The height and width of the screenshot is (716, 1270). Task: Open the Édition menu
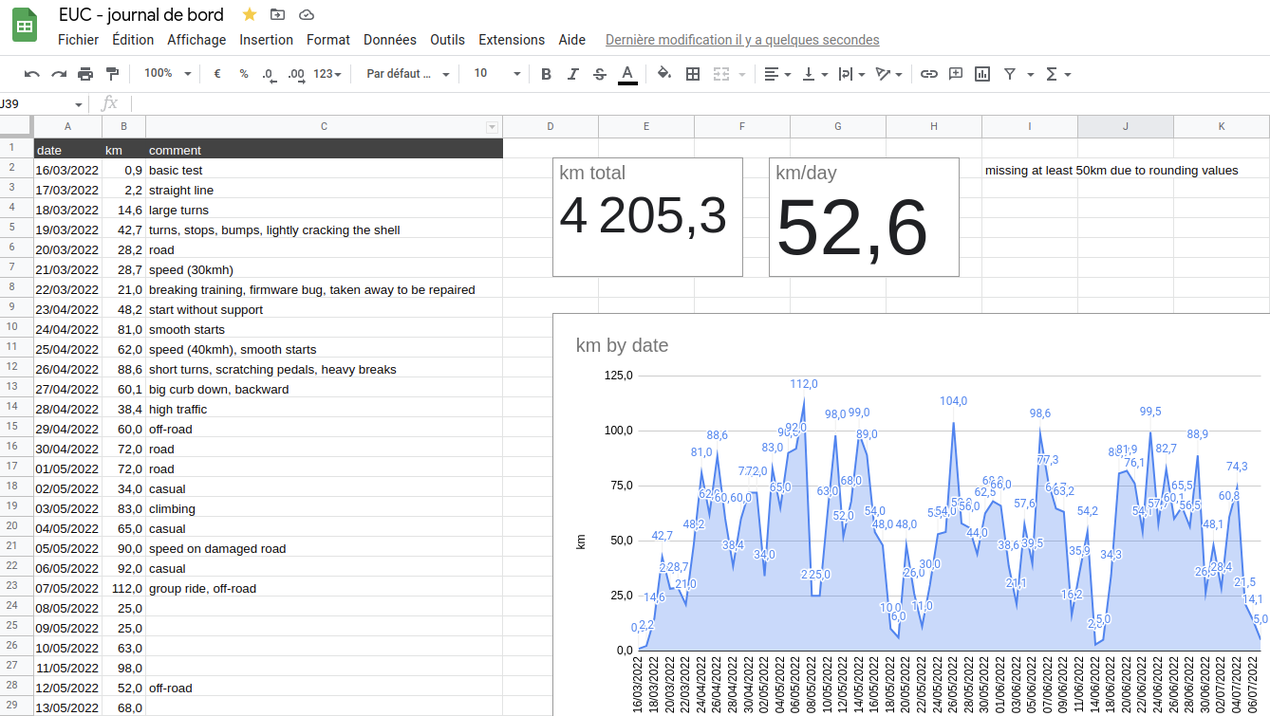(133, 40)
